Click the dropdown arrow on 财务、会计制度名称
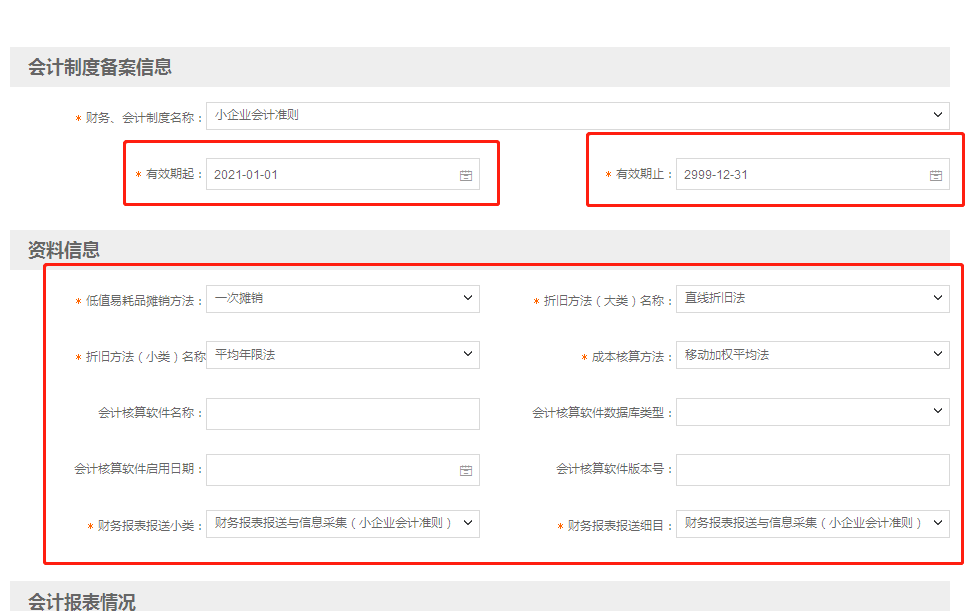The height and width of the screenshot is (611, 970). 938,114
